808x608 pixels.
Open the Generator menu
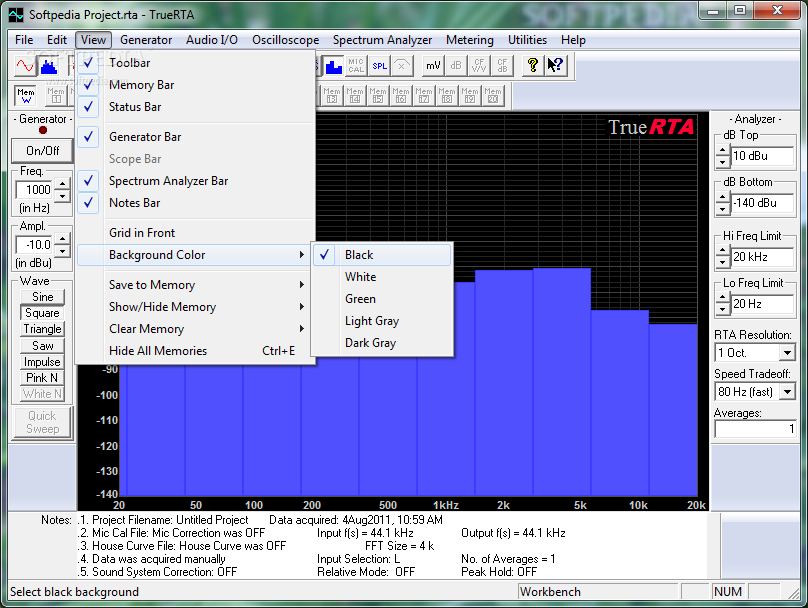tap(146, 40)
